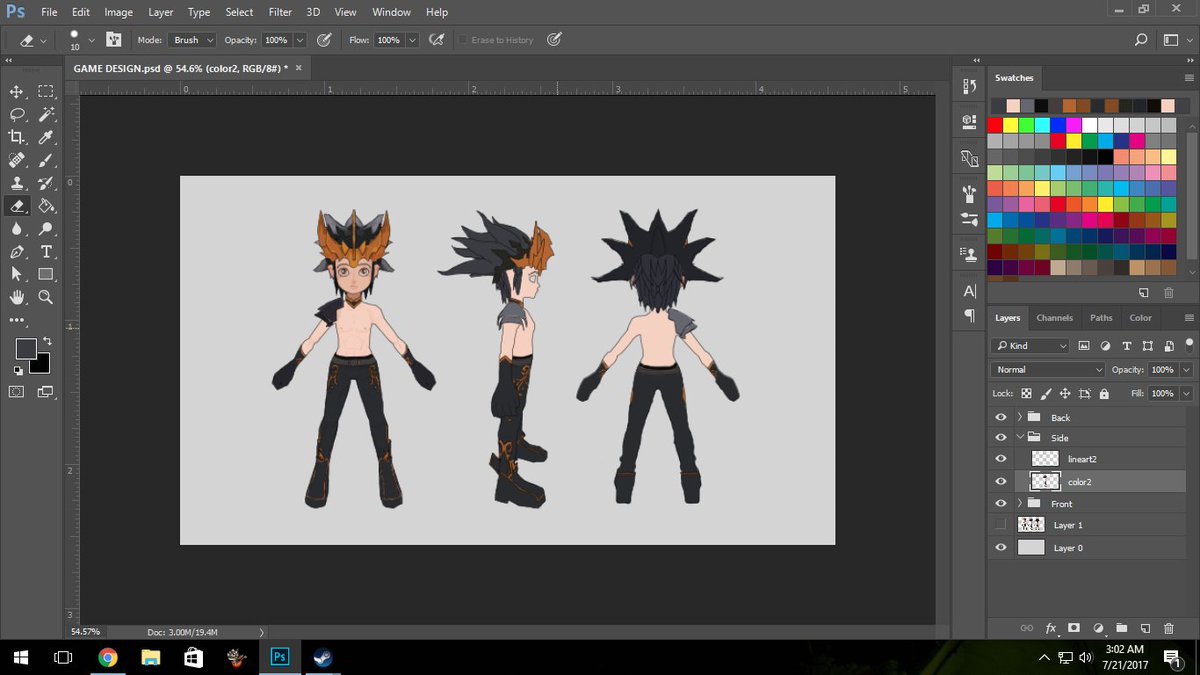This screenshot has height=675, width=1200.
Task: Select the Blur tool
Action: click(16, 229)
